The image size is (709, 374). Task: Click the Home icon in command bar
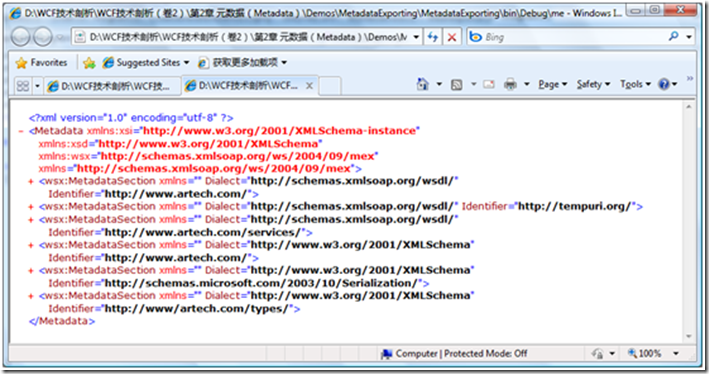[422, 84]
